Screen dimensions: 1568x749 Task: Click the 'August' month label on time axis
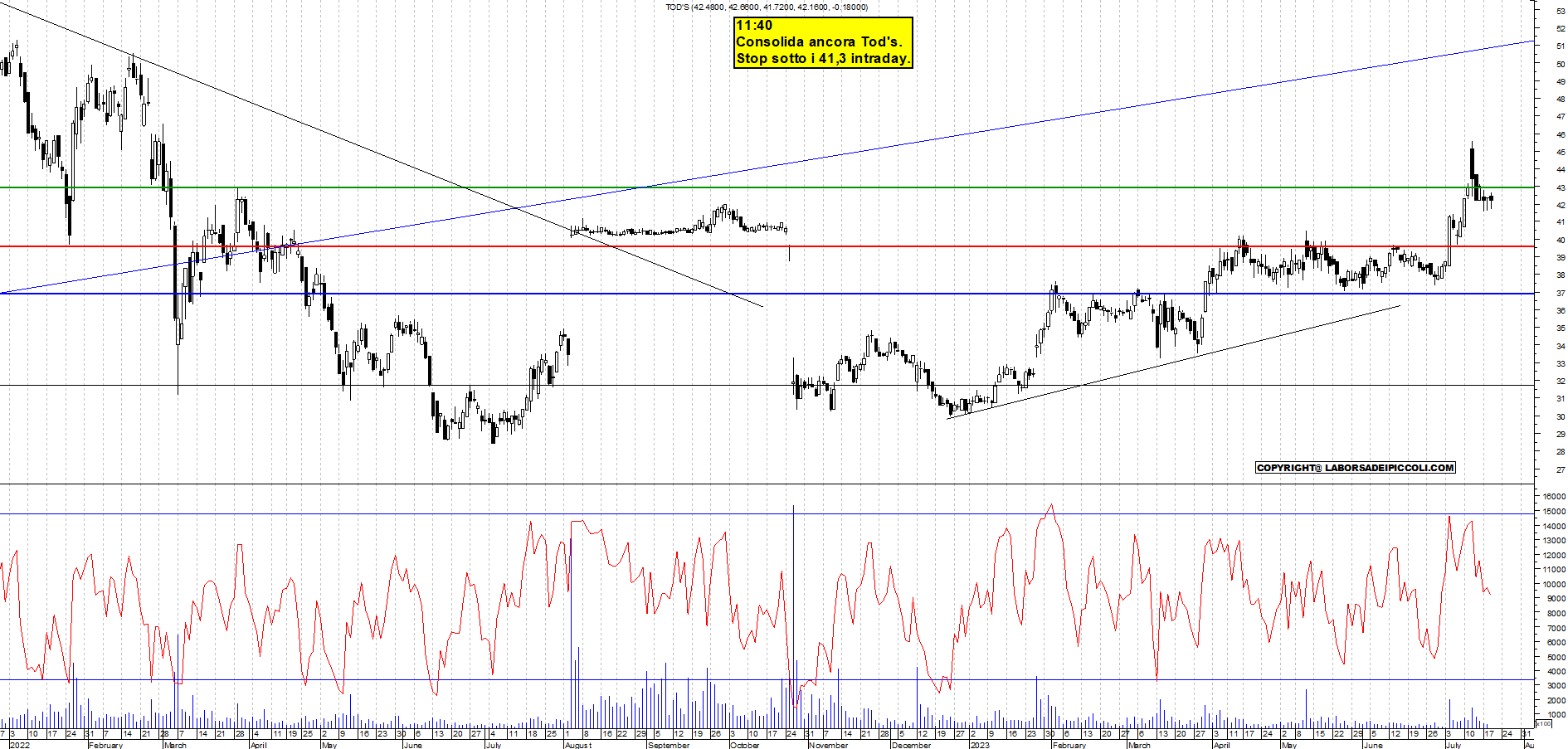coord(578,745)
